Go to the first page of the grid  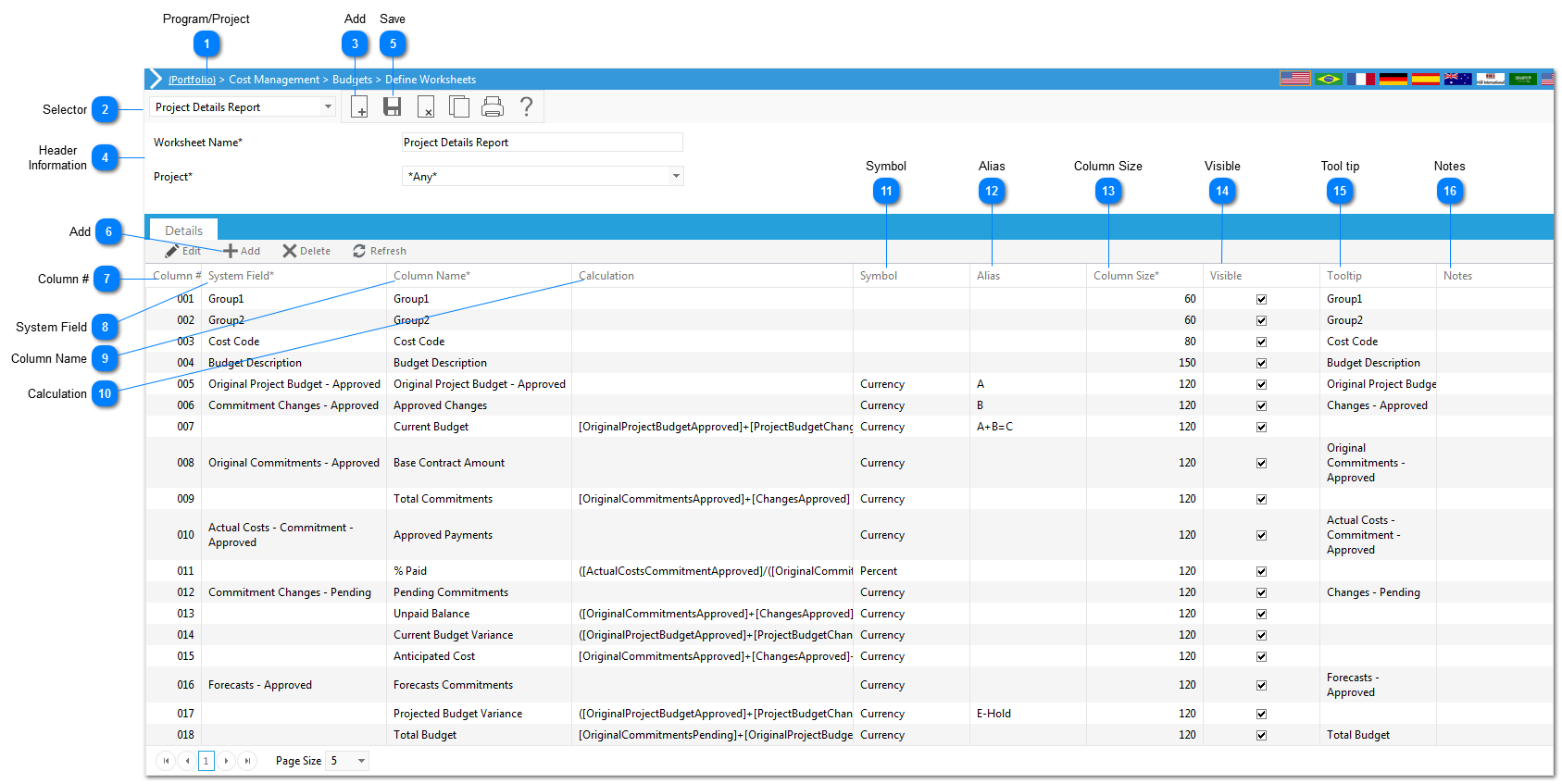coord(166,761)
